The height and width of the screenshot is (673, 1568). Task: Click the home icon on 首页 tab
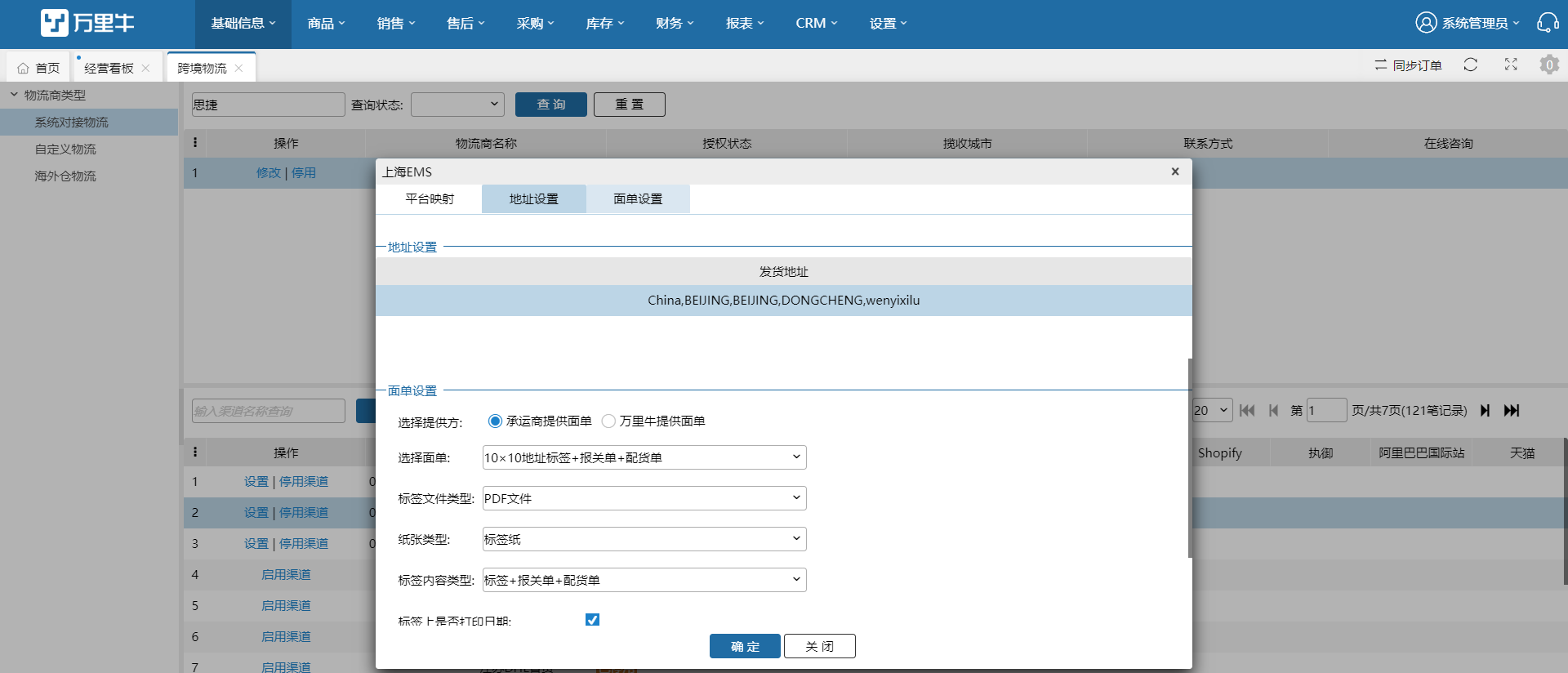23,69
